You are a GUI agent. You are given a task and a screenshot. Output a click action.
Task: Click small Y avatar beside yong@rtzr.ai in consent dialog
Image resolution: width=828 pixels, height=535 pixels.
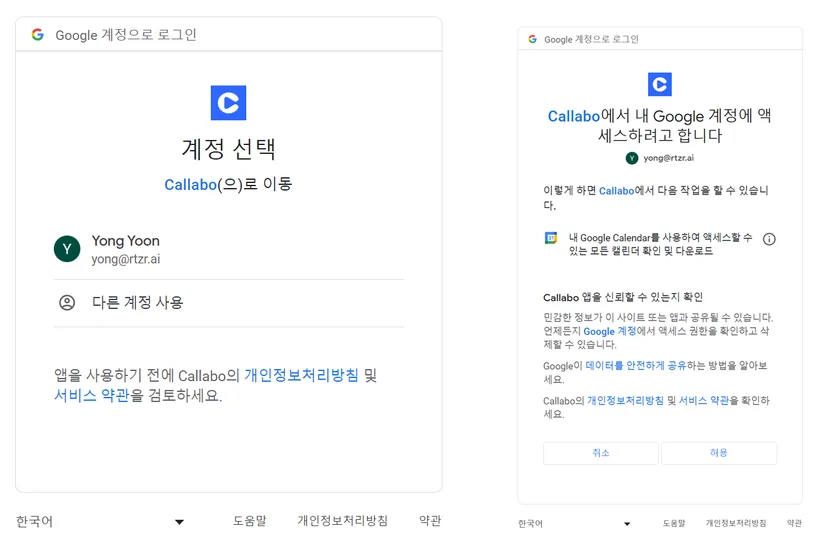click(x=632, y=158)
